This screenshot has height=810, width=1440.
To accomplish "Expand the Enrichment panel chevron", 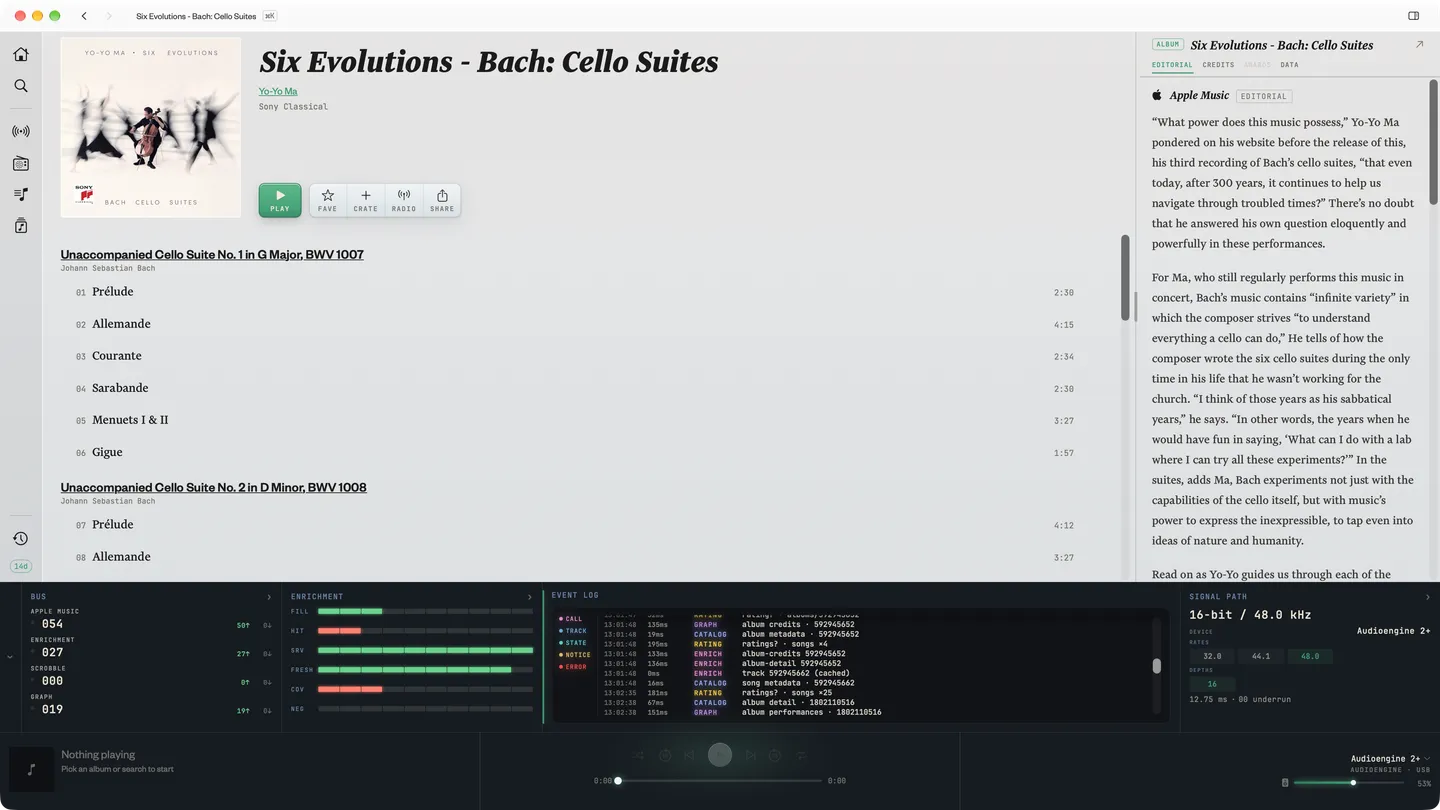I will tap(530, 597).
